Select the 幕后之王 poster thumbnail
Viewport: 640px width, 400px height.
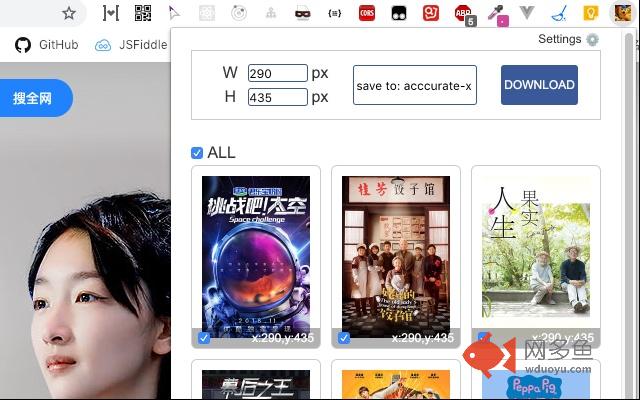pyautogui.click(x=256, y=384)
